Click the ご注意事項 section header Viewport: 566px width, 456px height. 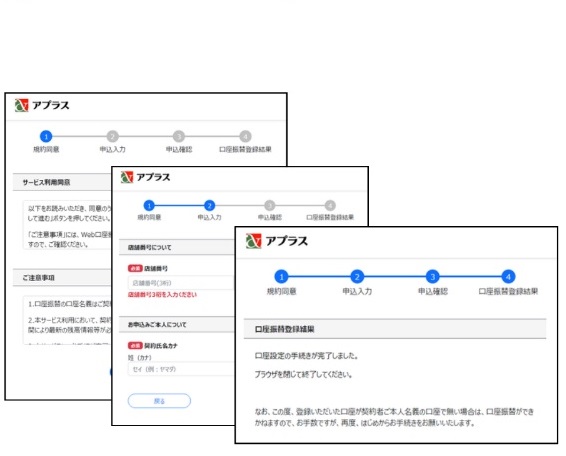tap(62, 278)
